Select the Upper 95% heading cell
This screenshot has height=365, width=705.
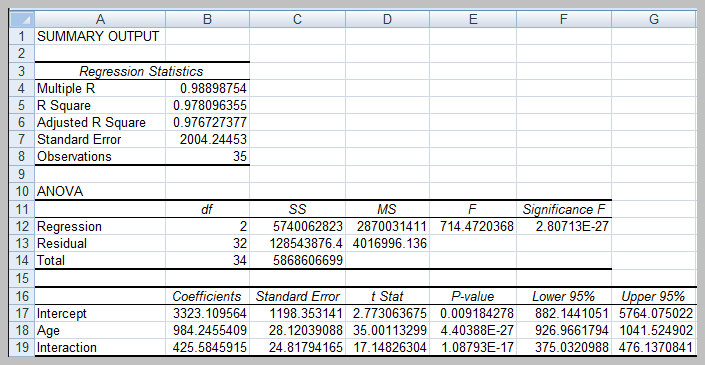[x=654, y=296]
